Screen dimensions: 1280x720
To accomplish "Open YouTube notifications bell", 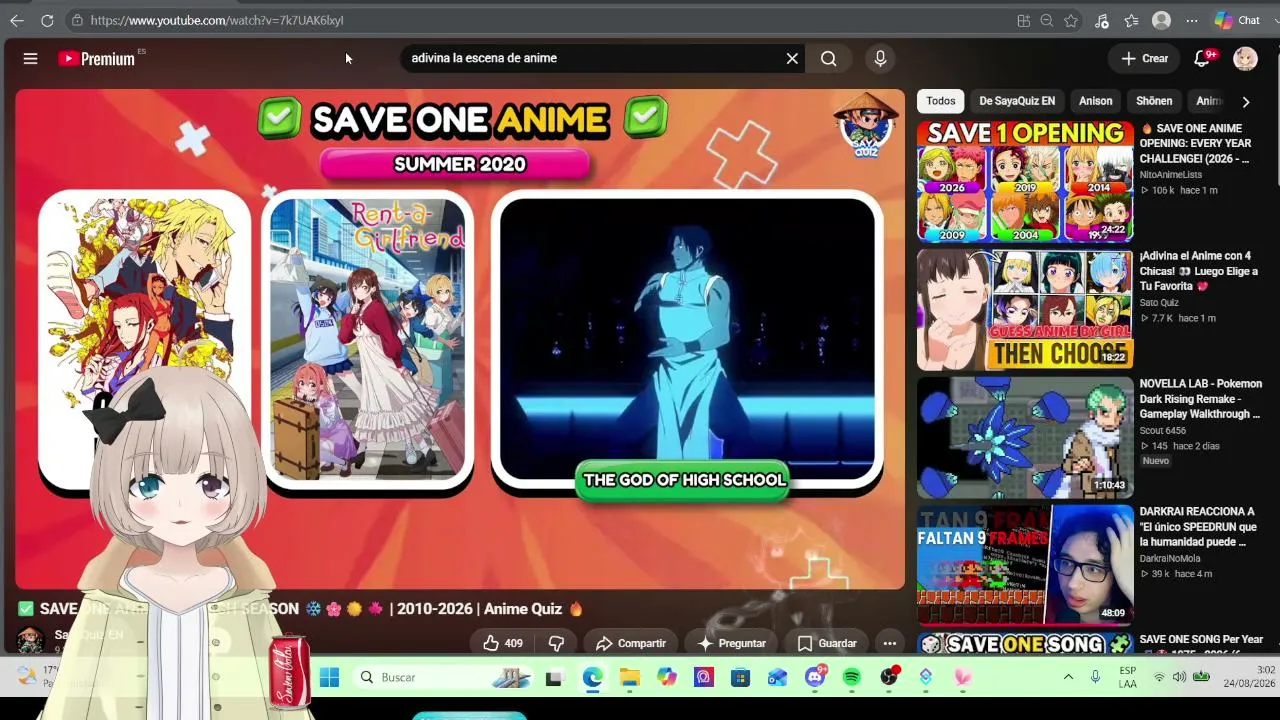I will pyautogui.click(x=1203, y=59).
